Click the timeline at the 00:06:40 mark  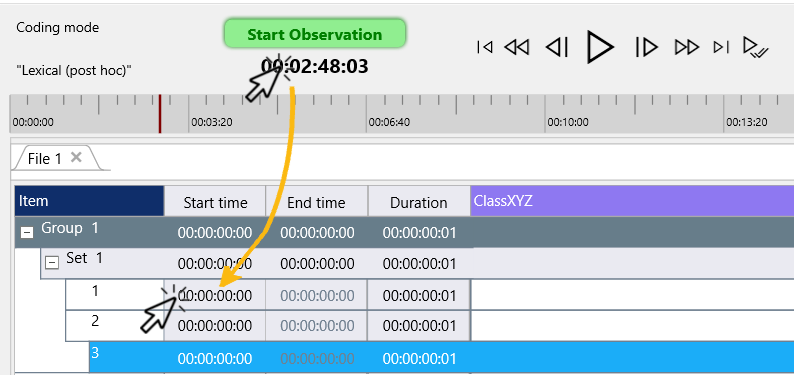pos(367,114)
